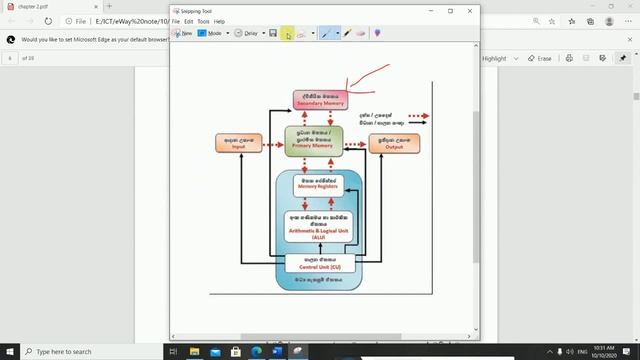Select the Pen tool in Snipping Tool
The height and width of the screenshot is (360, 640).
(326, 33)
